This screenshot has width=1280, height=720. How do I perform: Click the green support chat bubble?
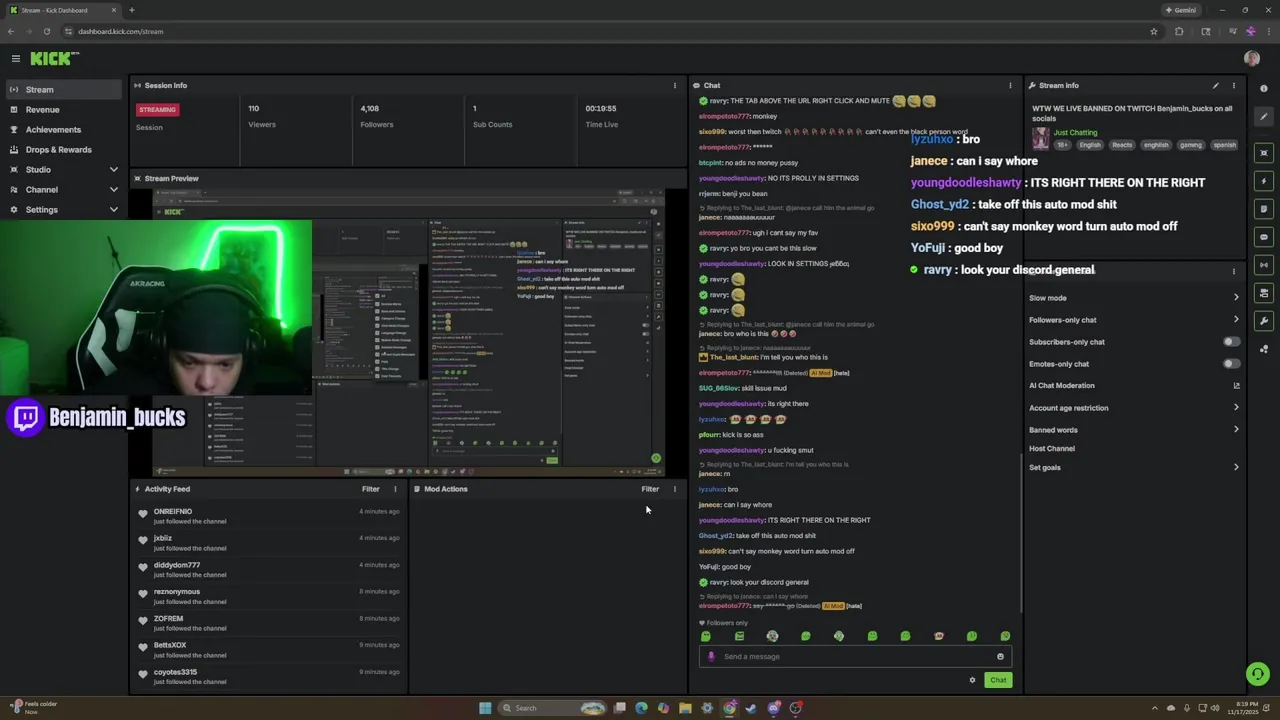click(x=1258, y=674)
